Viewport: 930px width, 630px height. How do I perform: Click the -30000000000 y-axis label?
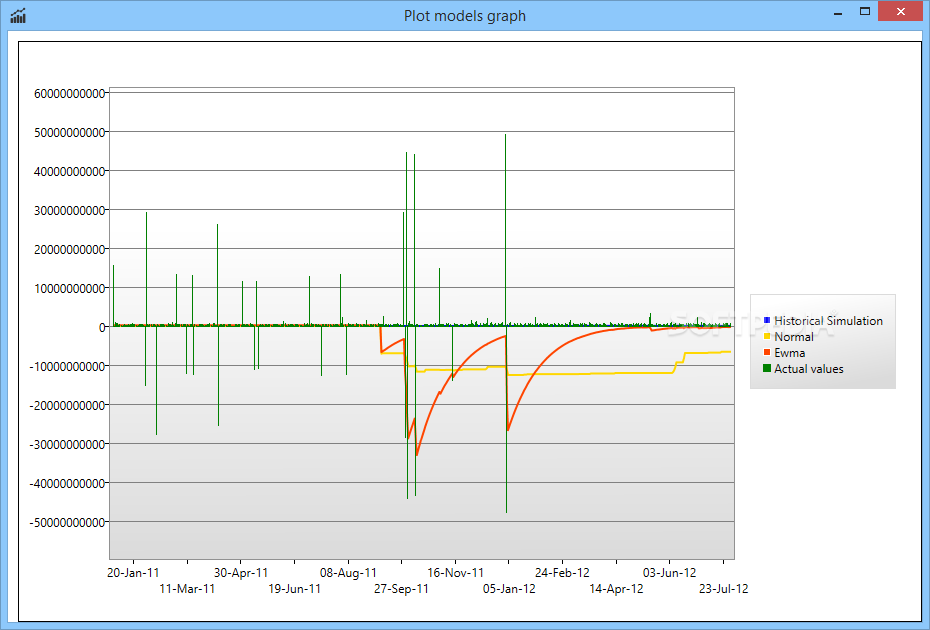coord(68,444)
